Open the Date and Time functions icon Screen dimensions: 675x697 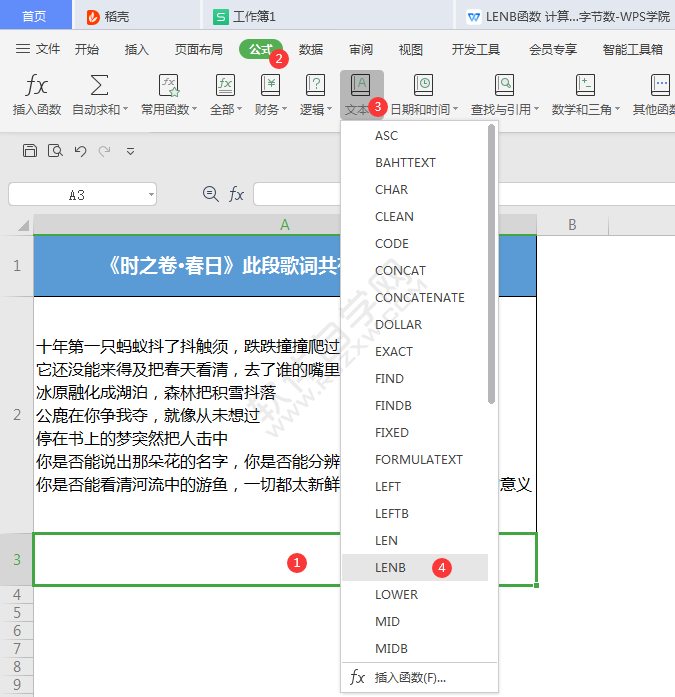point(423,85)
